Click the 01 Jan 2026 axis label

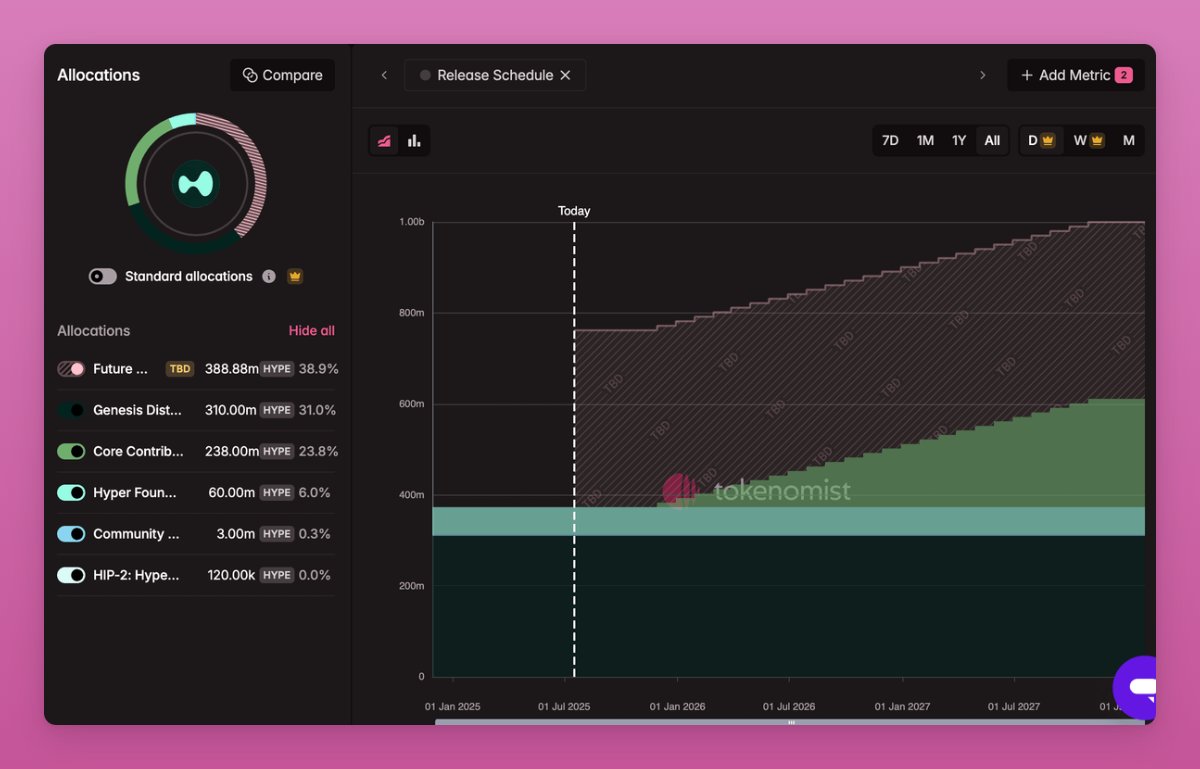tap(677, 706)
